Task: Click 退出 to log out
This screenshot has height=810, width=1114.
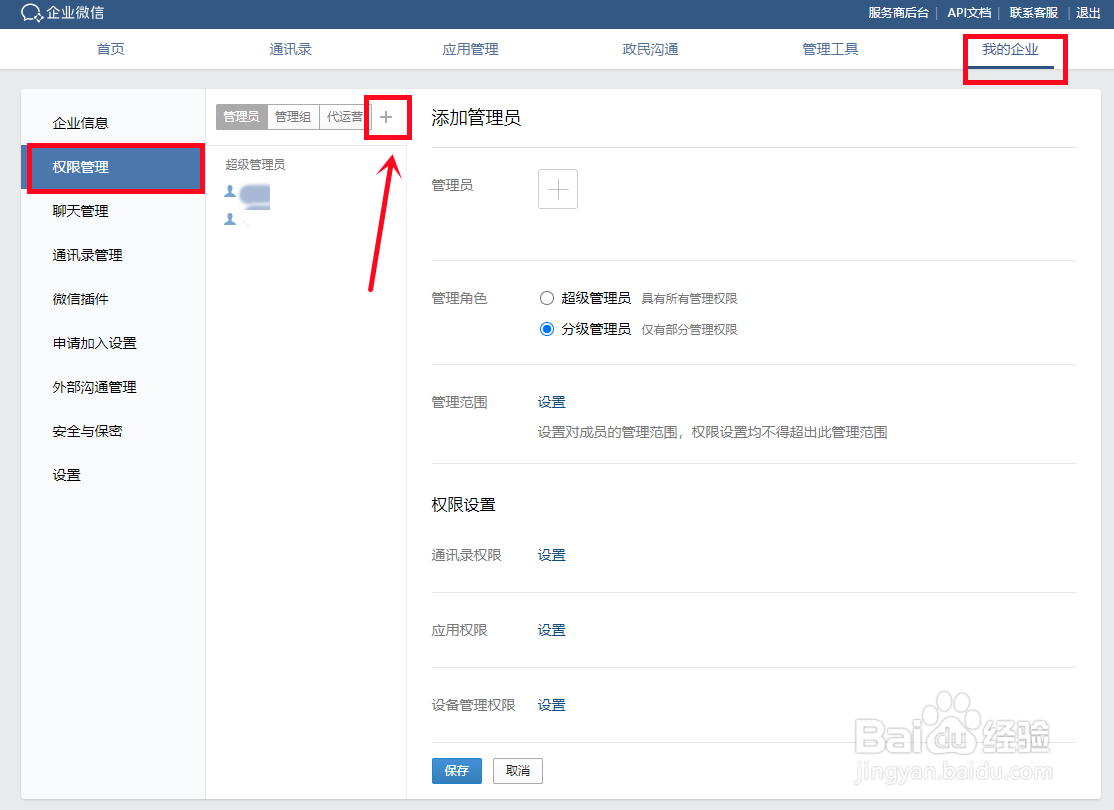Action: tap(1088, 13)
